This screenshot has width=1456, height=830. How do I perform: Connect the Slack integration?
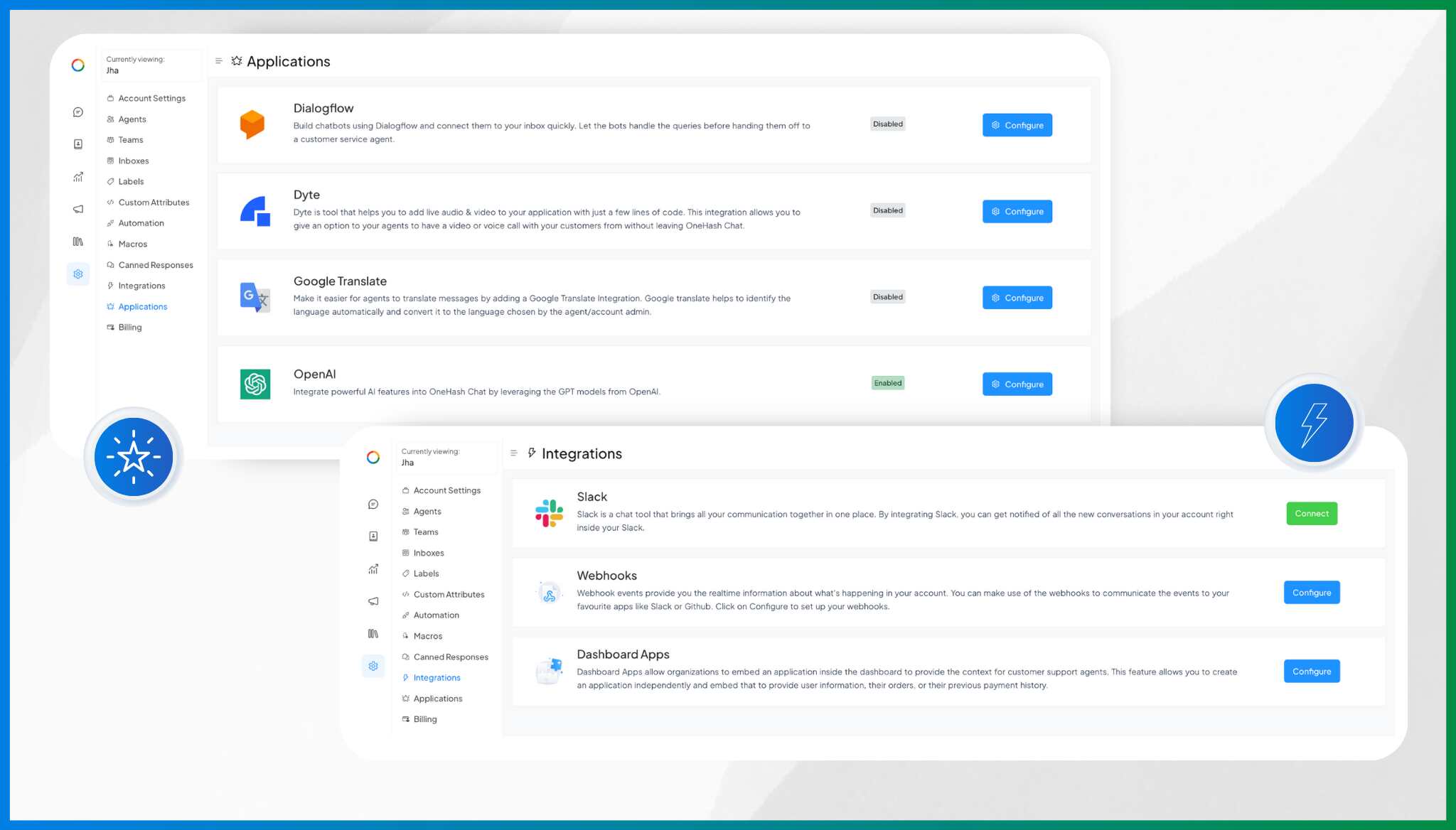(1312, 514)
